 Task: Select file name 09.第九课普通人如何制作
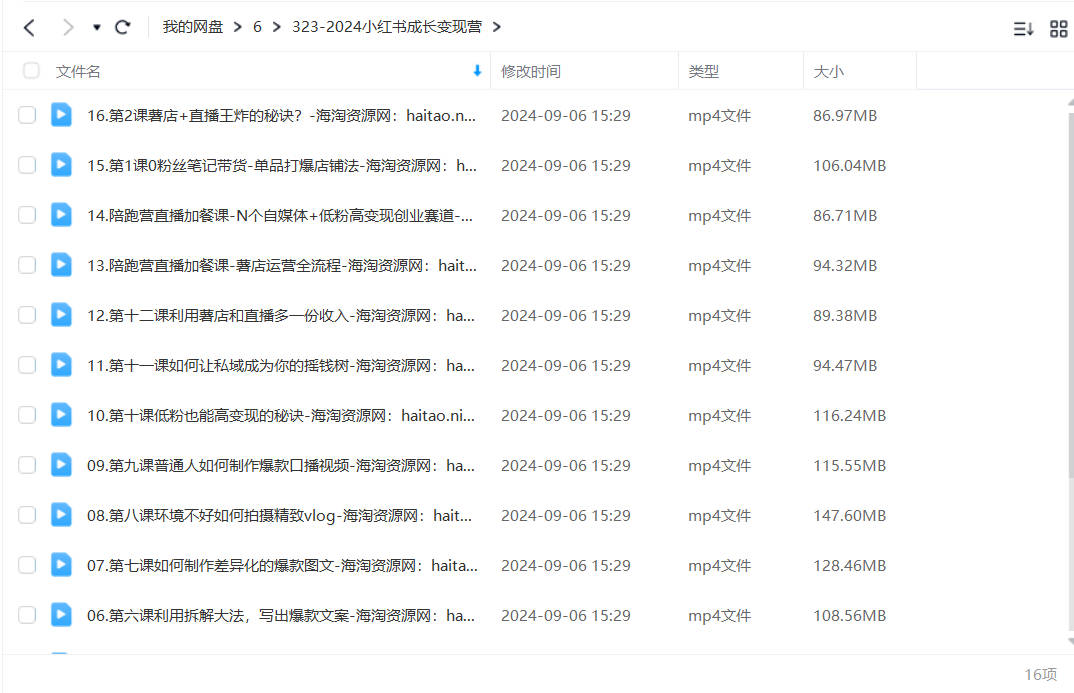point(281,466)
